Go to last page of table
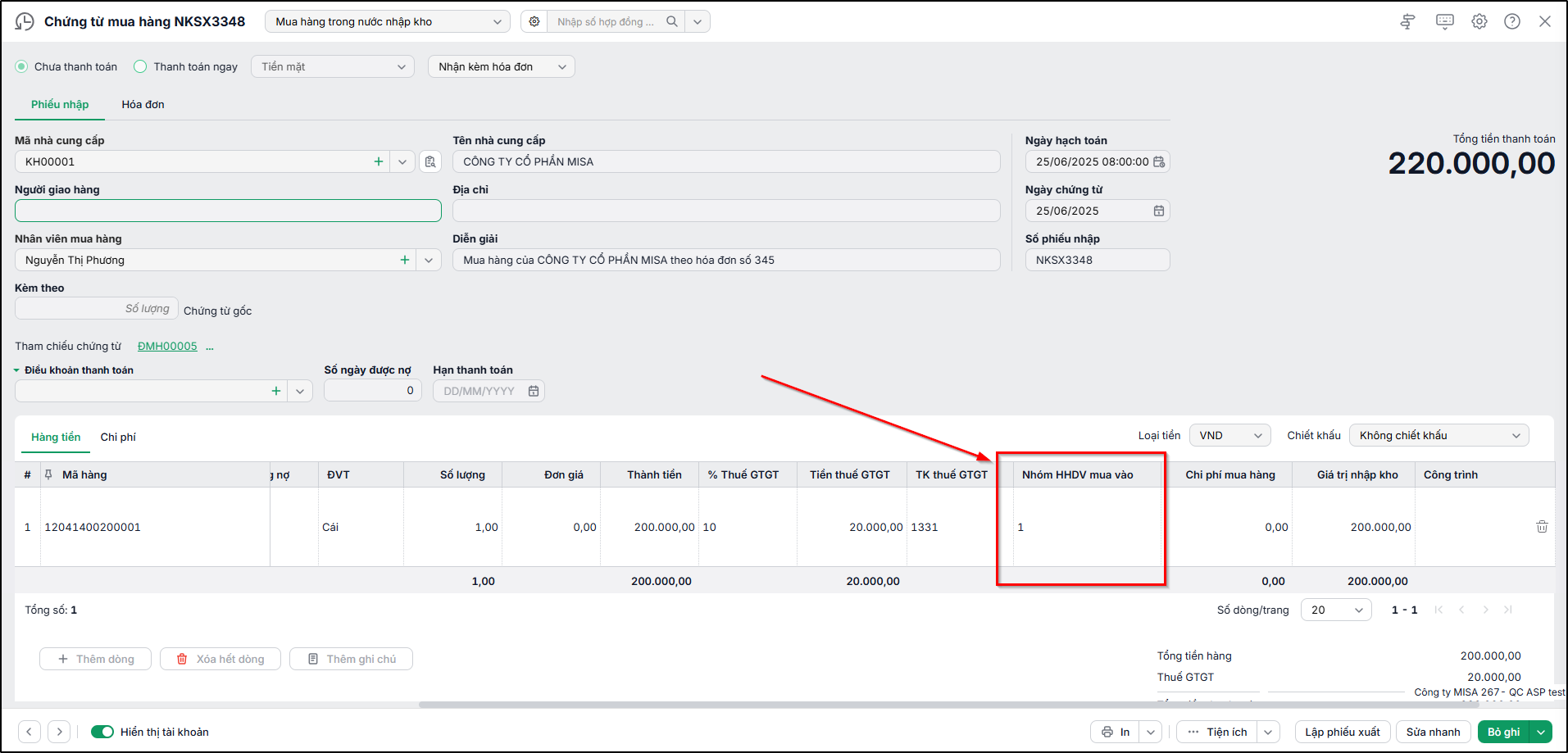This screenshot has width=1568, height=753. [x=1508, y=610]
